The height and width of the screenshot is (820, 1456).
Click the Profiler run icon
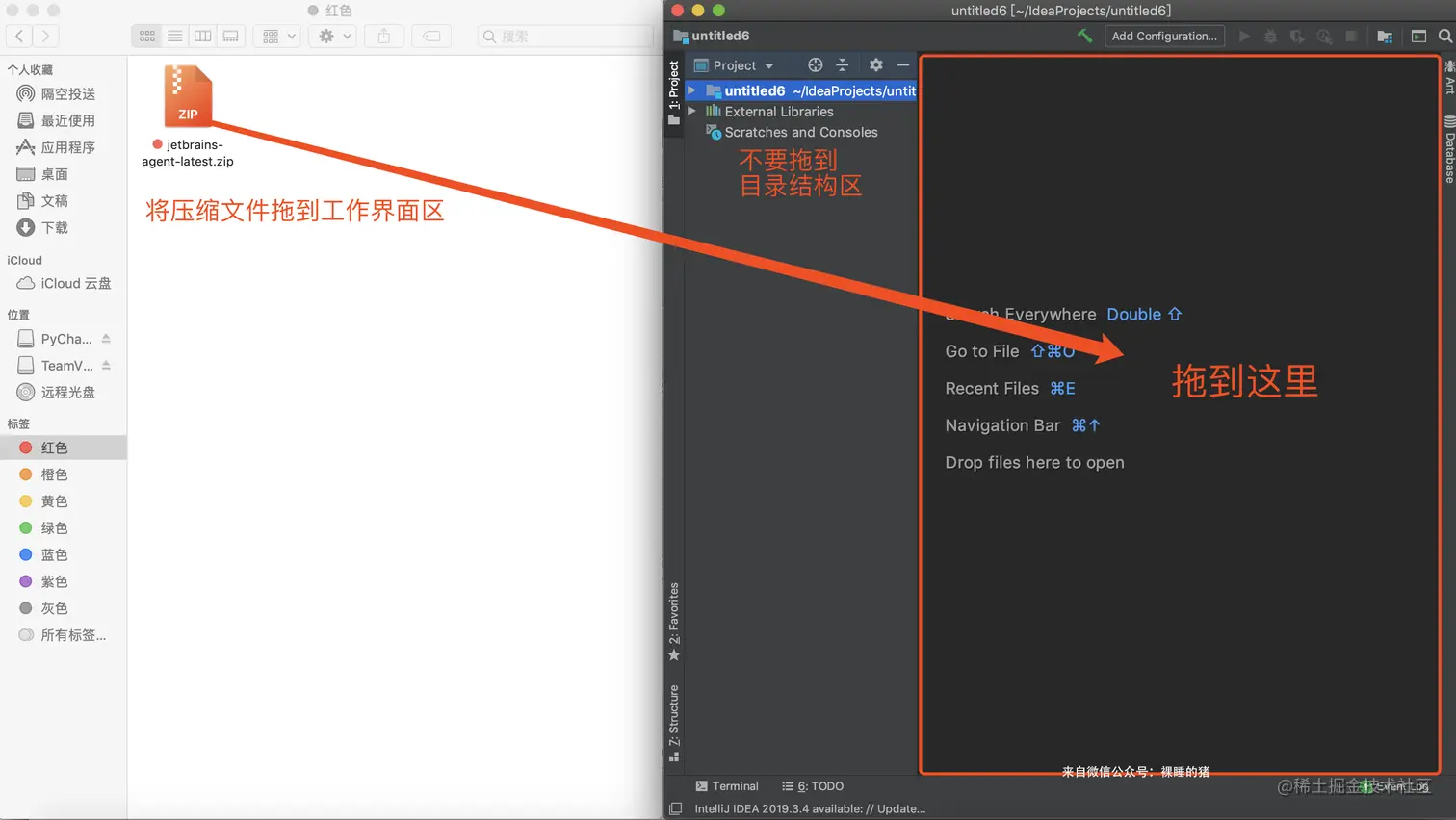[1324, 36]
